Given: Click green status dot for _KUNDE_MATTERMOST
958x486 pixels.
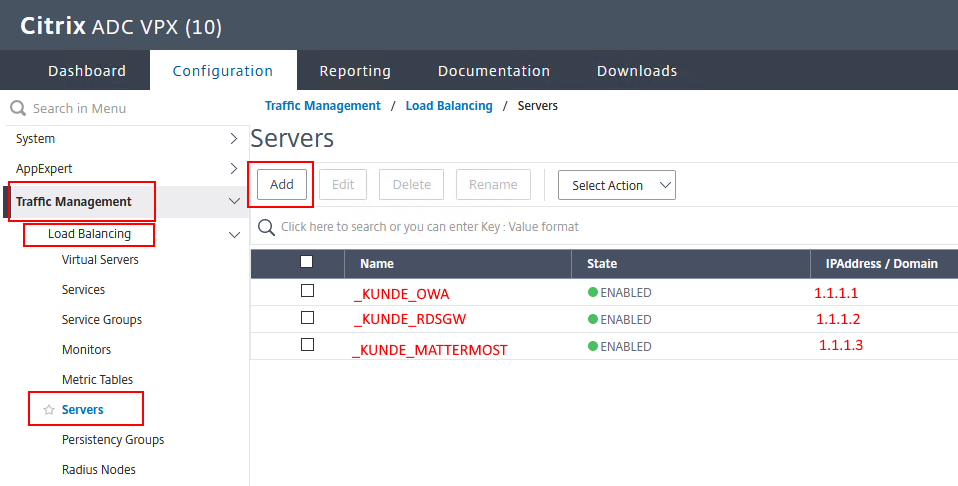Looking at the screenshot, I should coord(593,347).
